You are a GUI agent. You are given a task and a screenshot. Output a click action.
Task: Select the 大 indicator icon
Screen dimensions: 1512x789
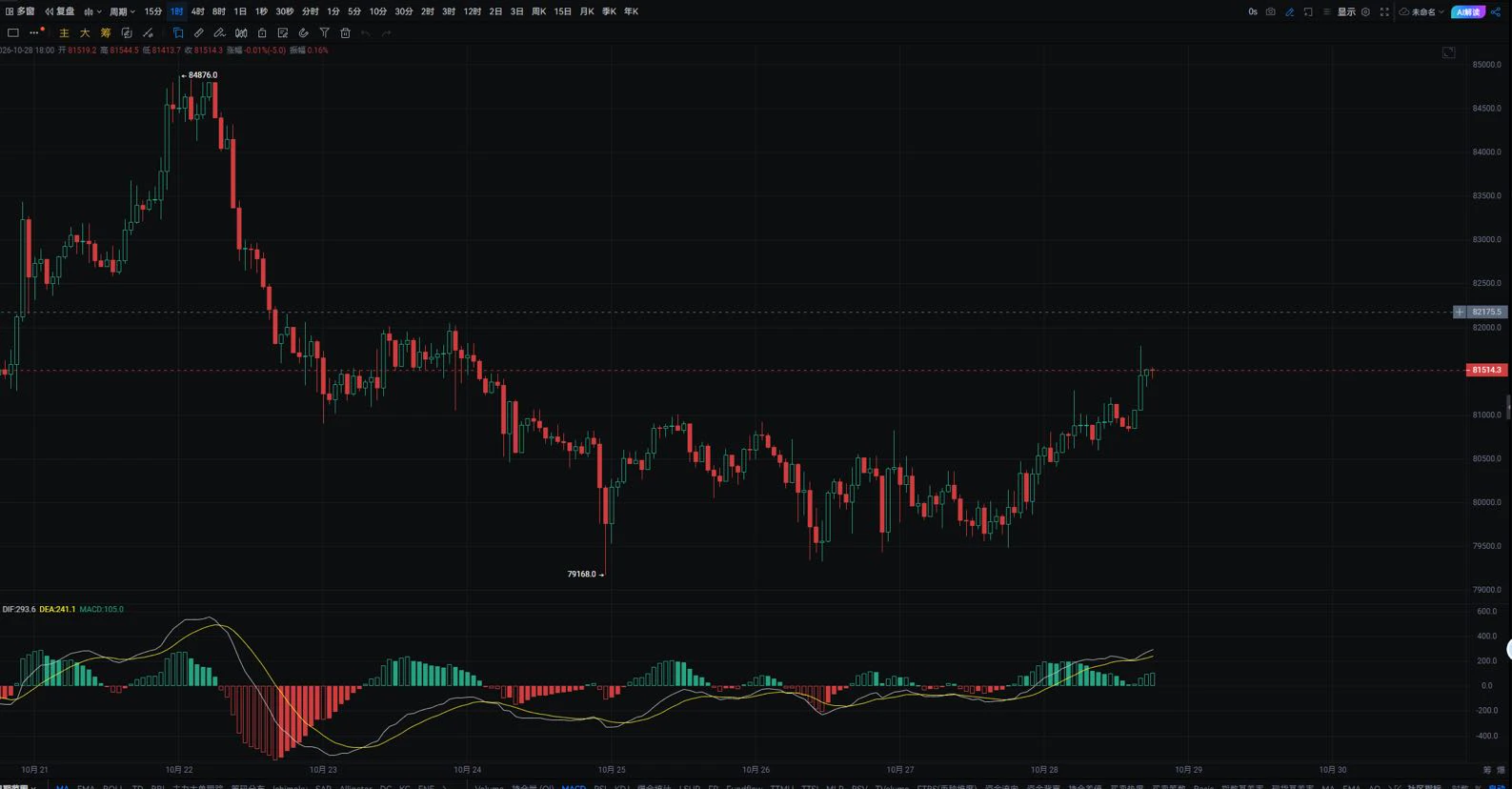coord(85,32)
